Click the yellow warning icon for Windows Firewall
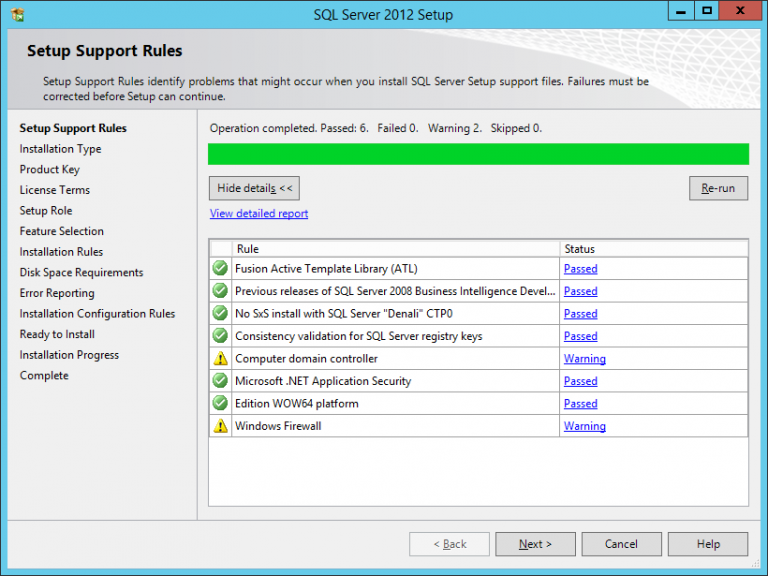 pos(220,426)
